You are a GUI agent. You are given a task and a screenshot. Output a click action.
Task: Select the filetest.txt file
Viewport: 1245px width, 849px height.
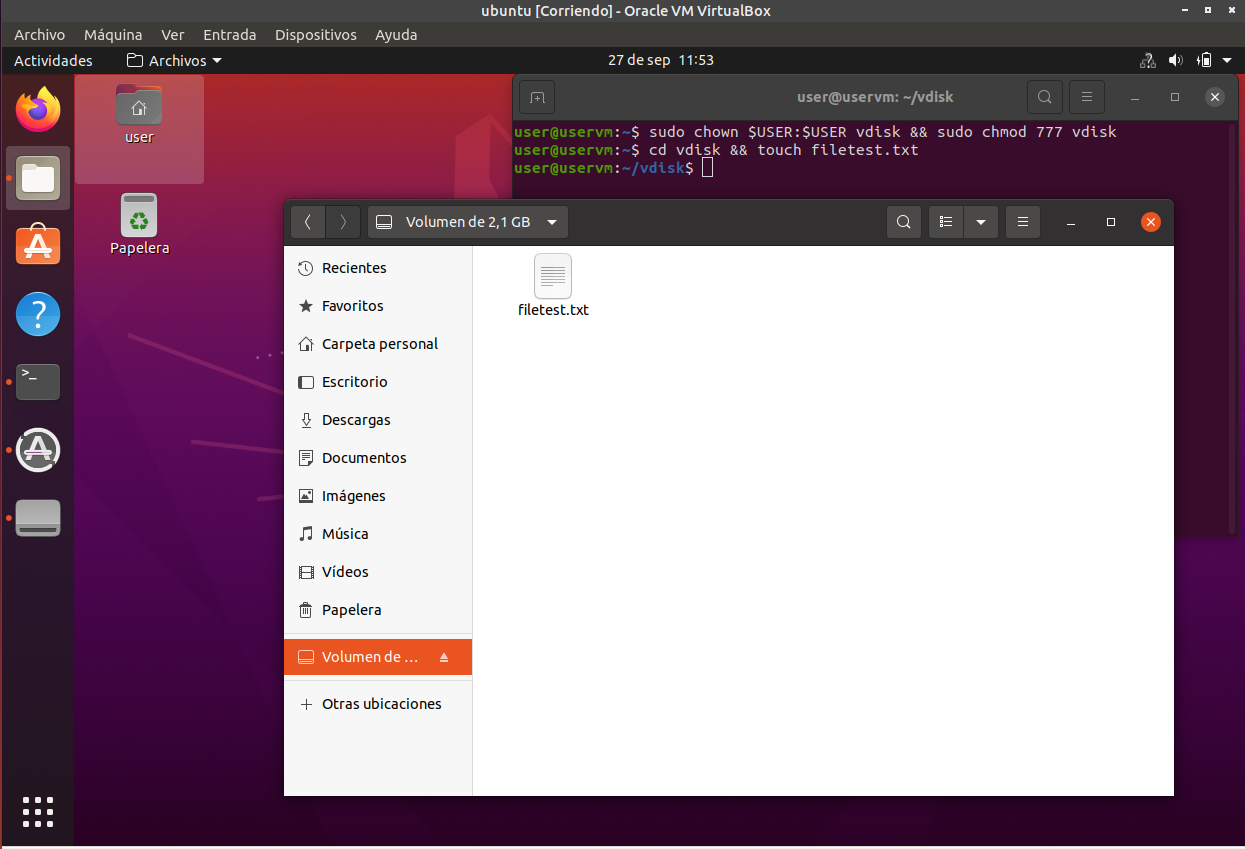pyautogui.click(x=553, y=286)
